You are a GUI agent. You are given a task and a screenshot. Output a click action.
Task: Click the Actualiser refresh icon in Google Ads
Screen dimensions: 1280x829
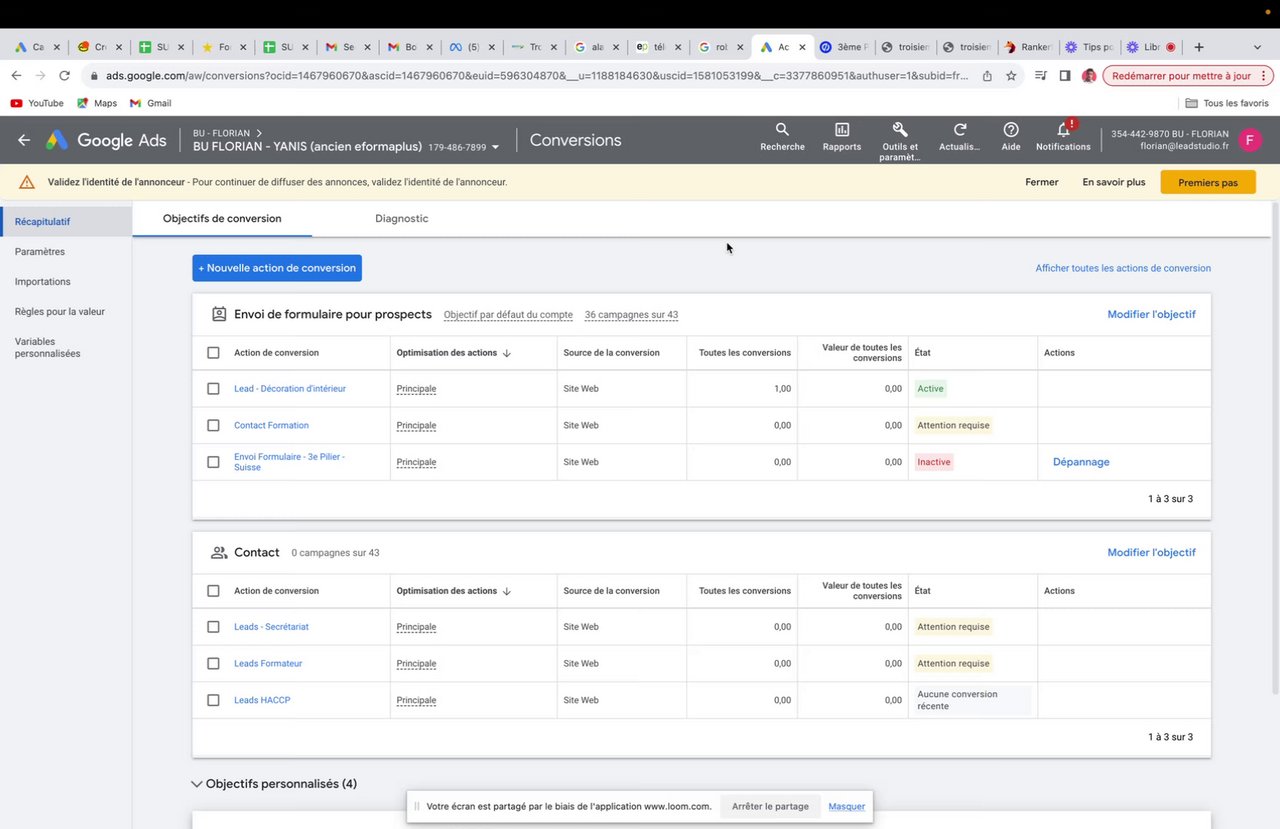coord(960,130)
